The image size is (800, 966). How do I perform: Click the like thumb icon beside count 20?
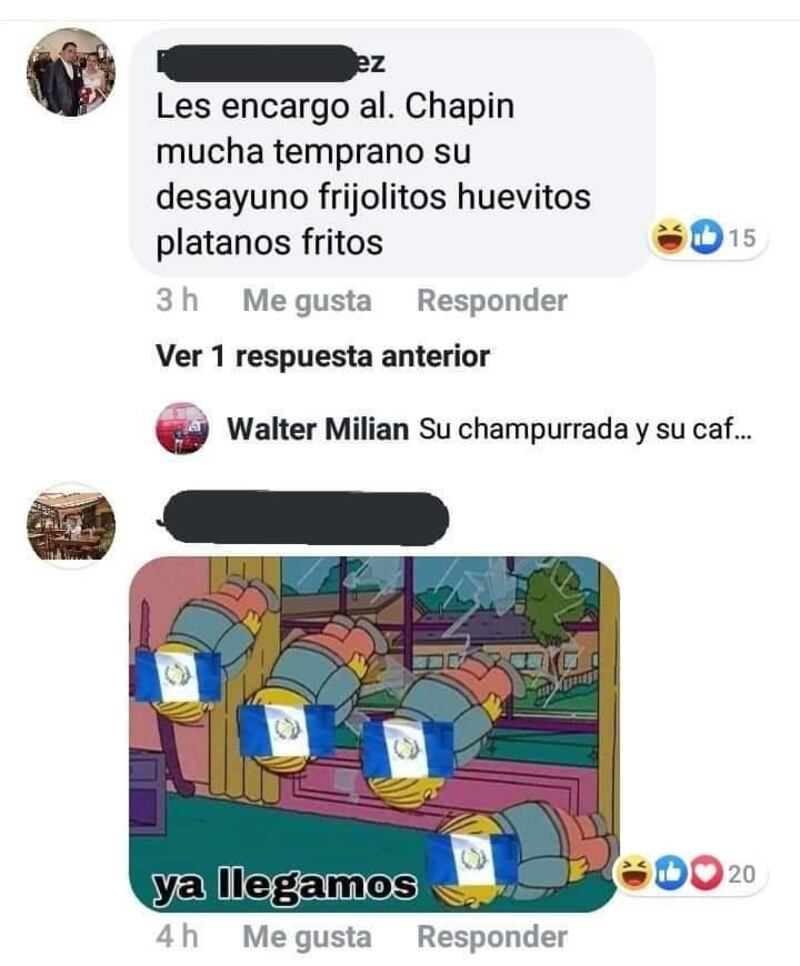(672, 873)
